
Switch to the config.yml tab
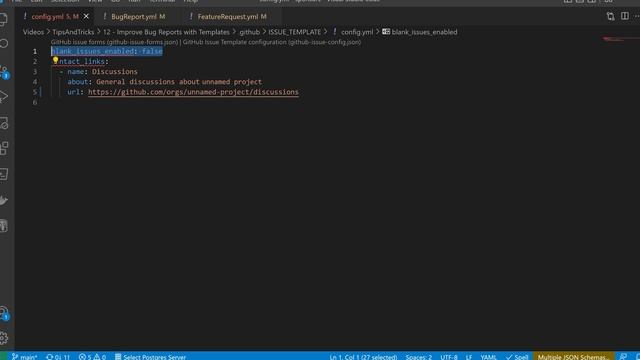[x=55, y=17]
